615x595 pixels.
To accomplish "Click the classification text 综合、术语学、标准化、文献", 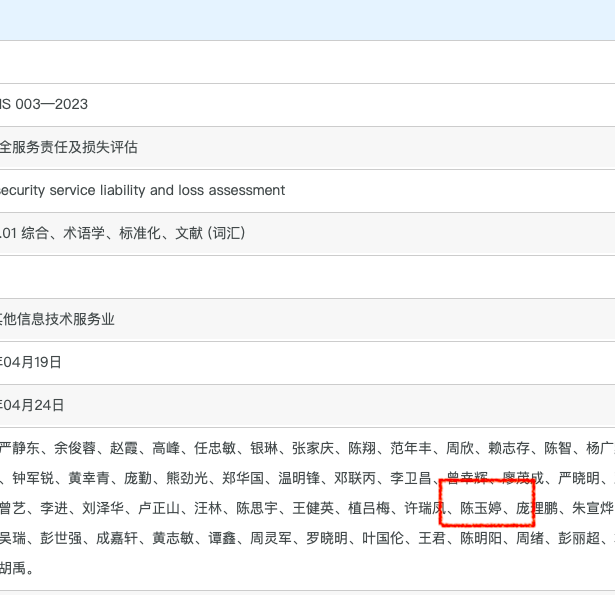I will point(122,233).
